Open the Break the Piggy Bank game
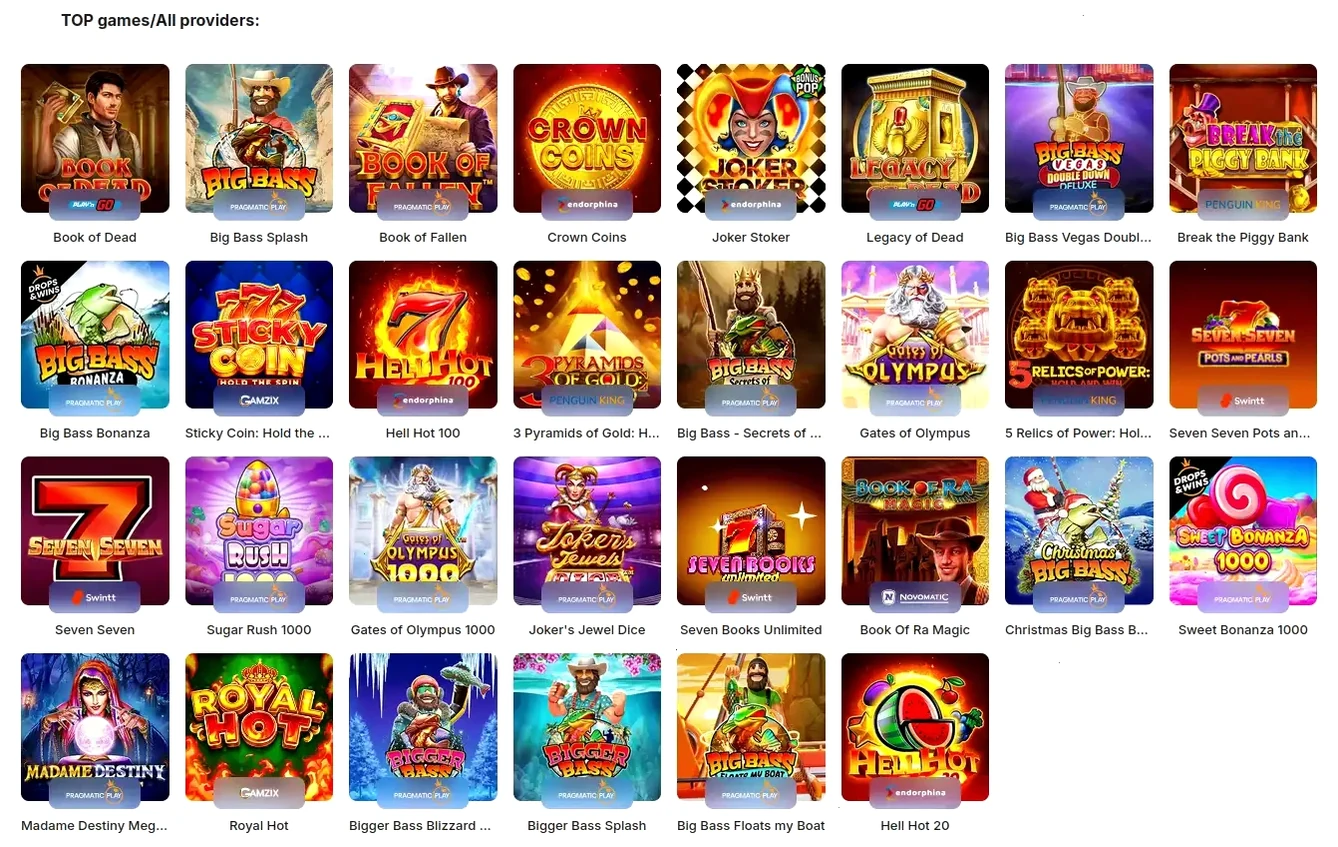Image resolution: width=1338 pixels, height=847 pixels. click(1243, 139)
